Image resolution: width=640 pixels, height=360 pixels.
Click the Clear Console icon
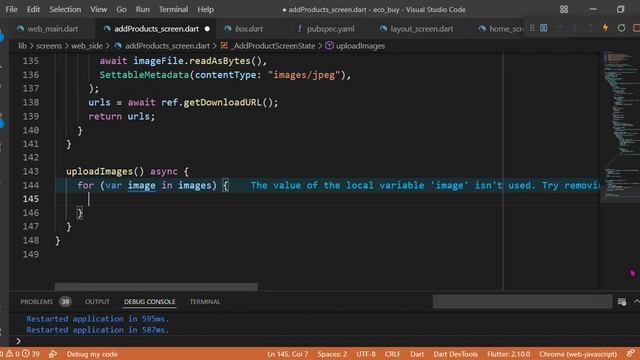tap(622, 302)
